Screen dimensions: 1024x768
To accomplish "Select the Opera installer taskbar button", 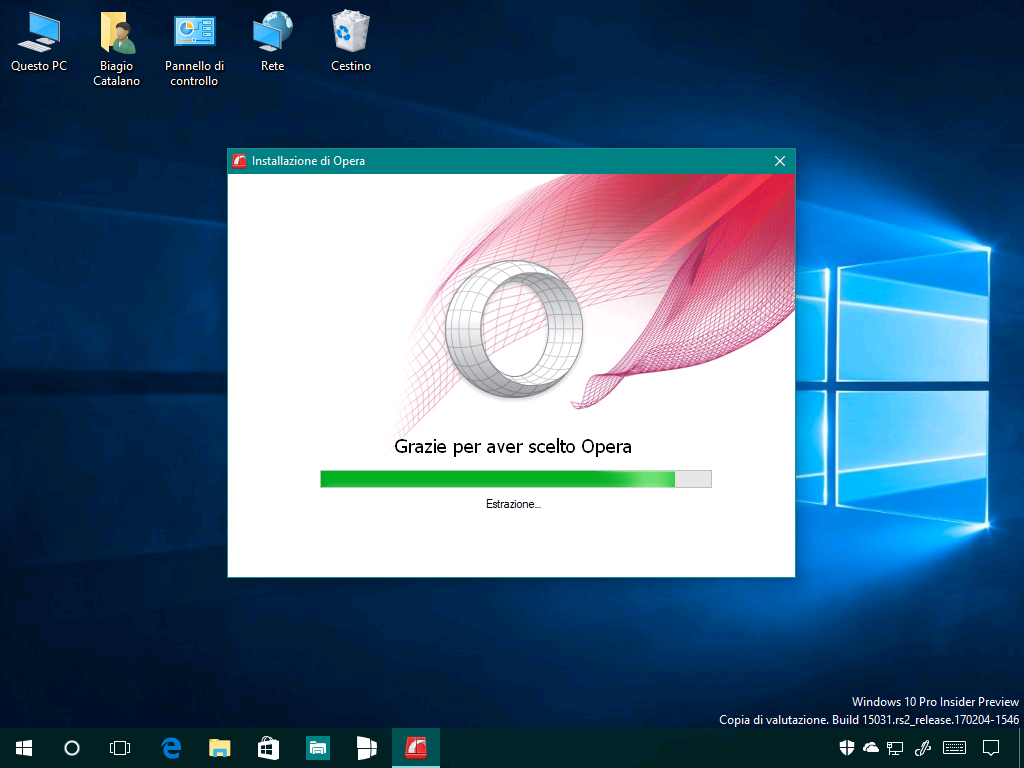I will tap(416, 748).
